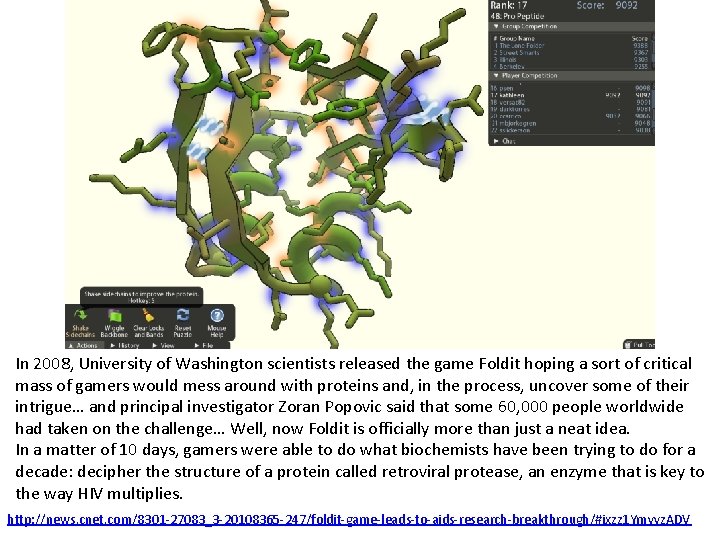The height and width of the screenshot is (540, 720).
Task: Open Mouse Help question mark icon
Action: pyautogui.click(x=217, y=315)
